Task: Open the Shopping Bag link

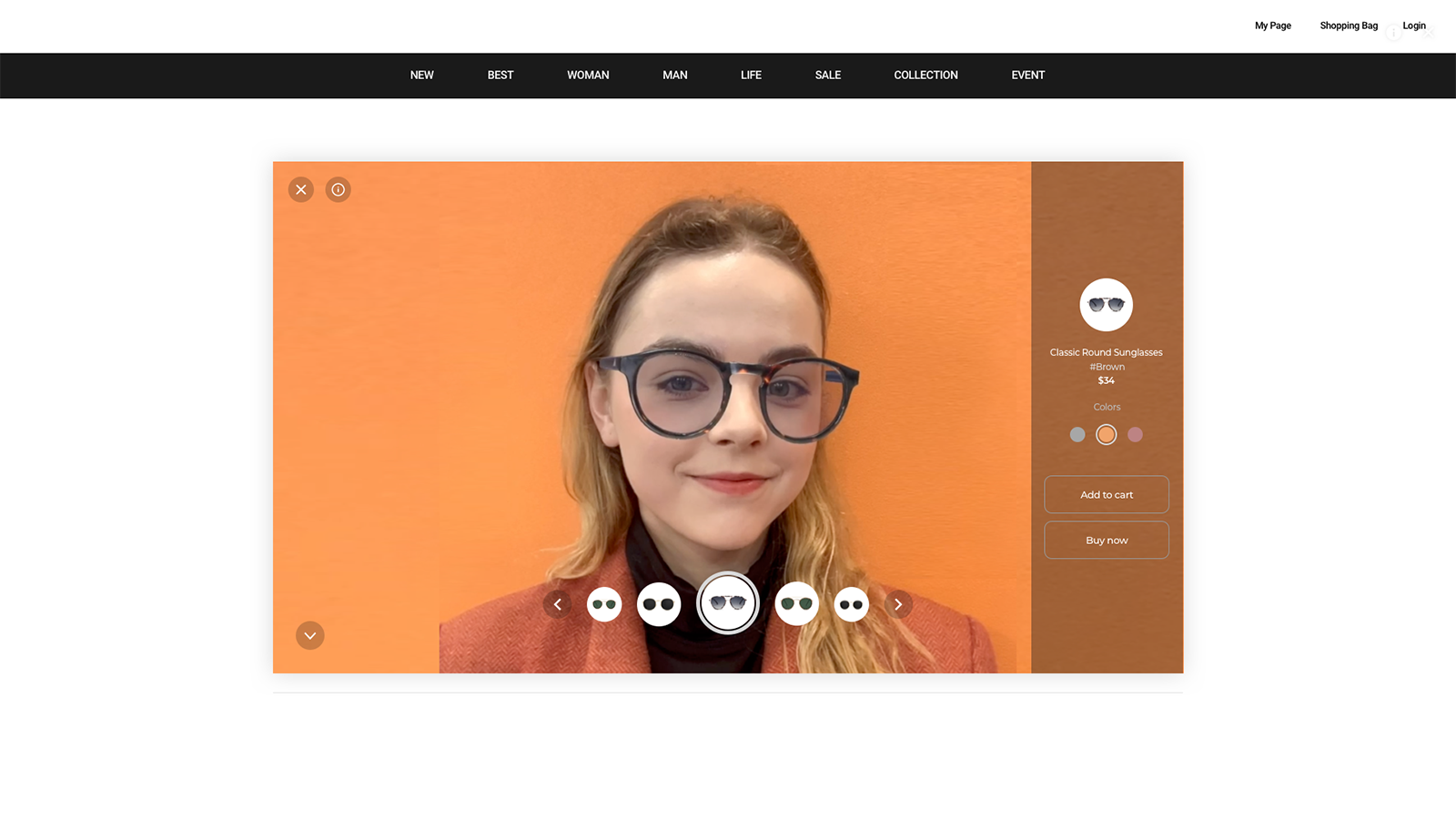Action: [1349, 25]
